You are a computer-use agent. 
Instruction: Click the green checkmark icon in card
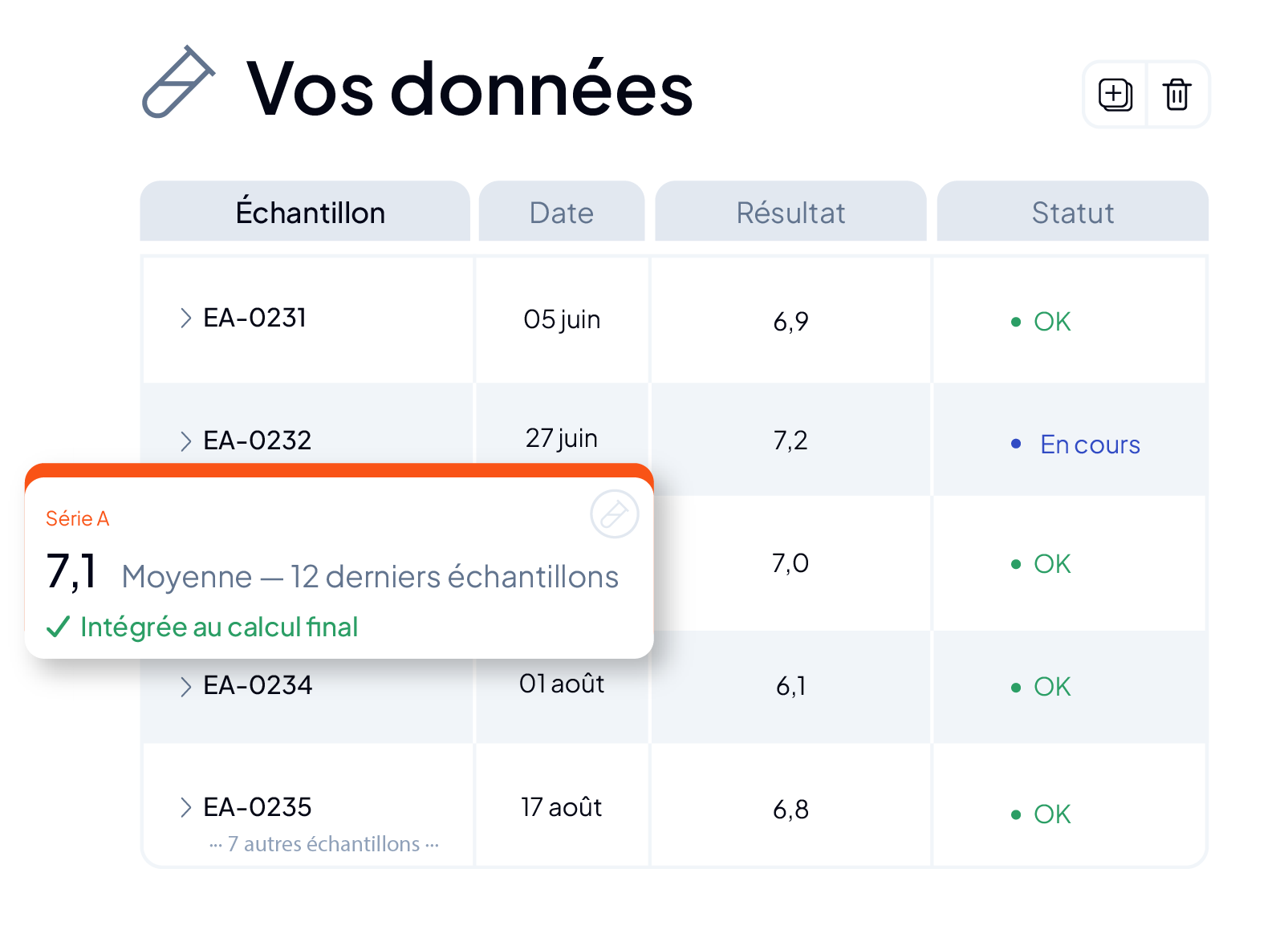coord(59,627)
